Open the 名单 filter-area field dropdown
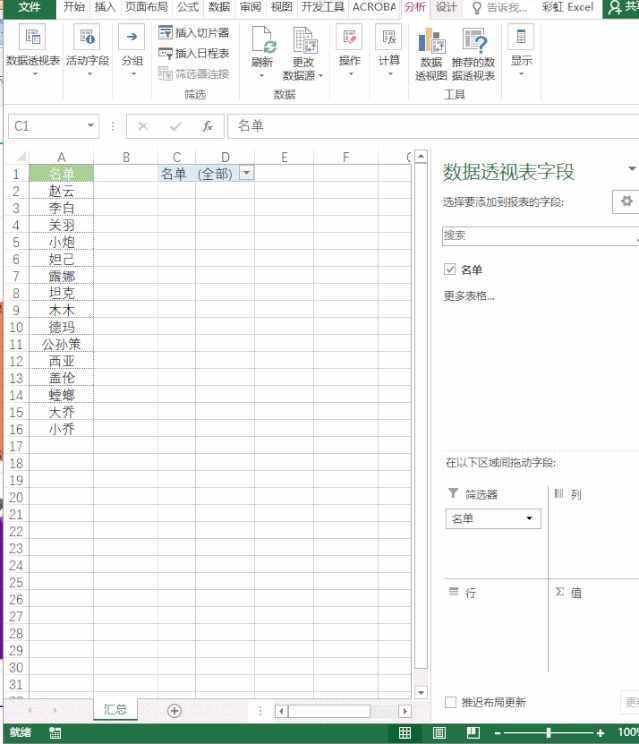639x744 pixels. 529,519
